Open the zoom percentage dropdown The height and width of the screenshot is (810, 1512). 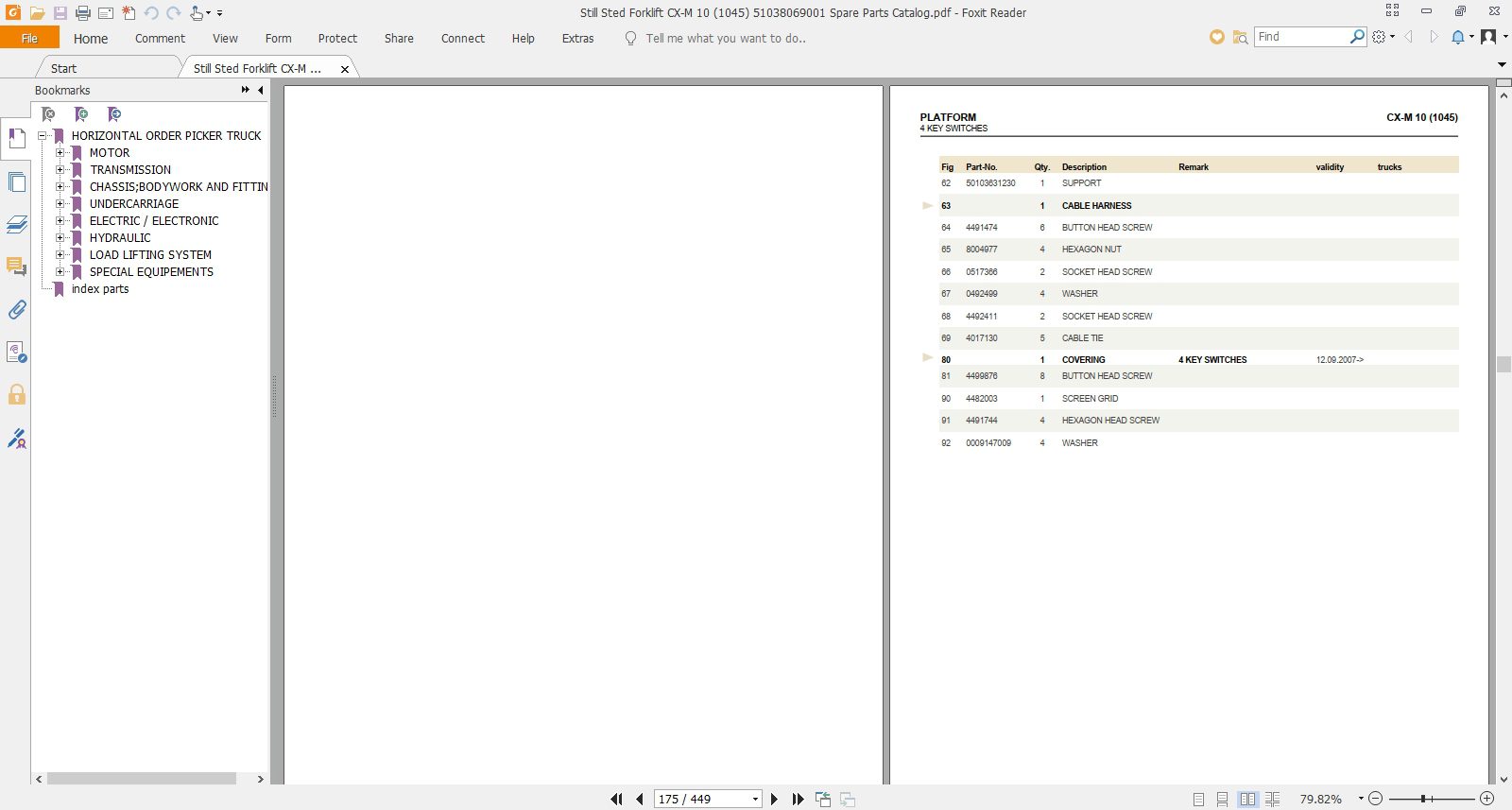(1361, 799)
